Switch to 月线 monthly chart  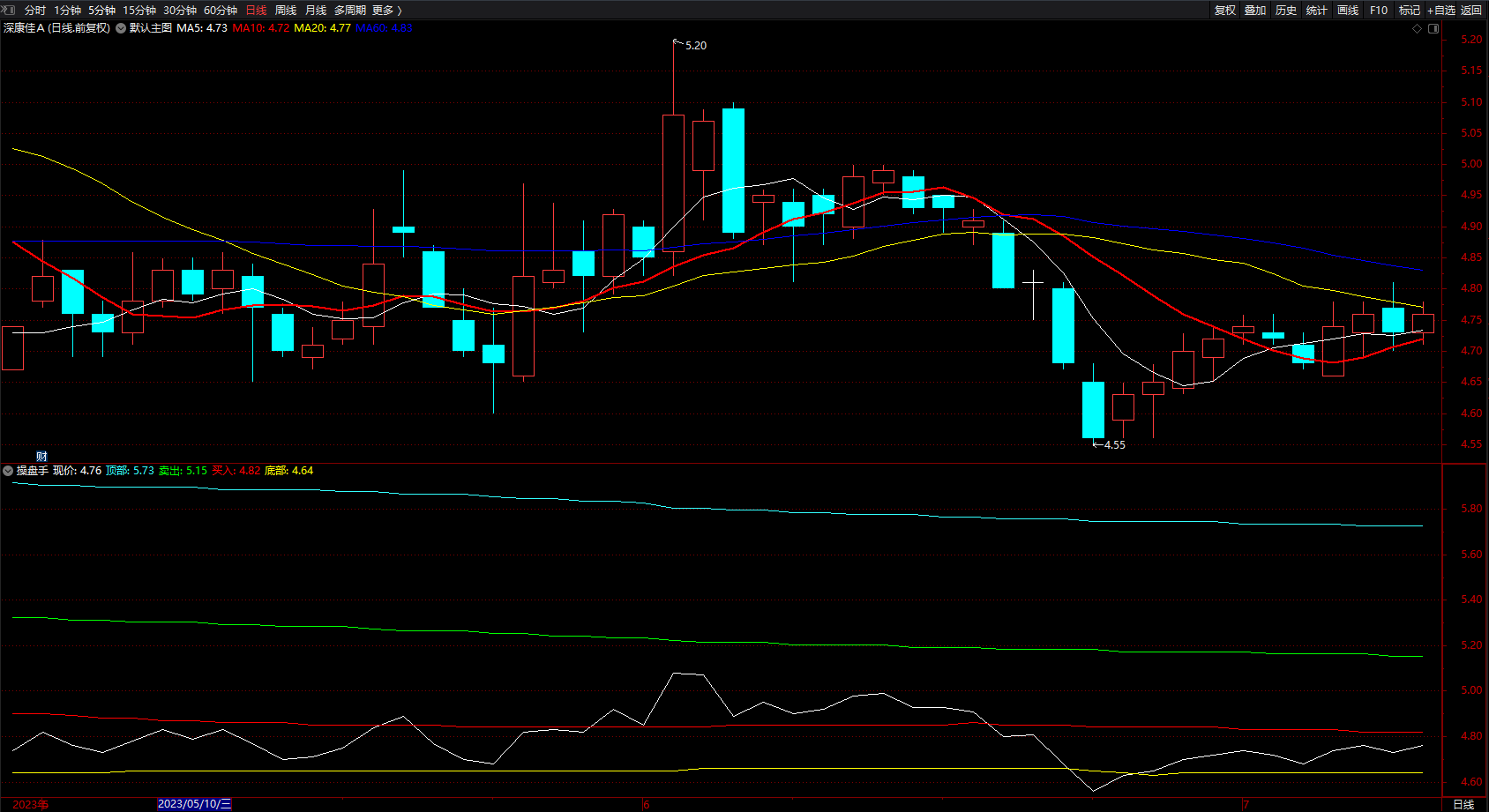[316, 11]
